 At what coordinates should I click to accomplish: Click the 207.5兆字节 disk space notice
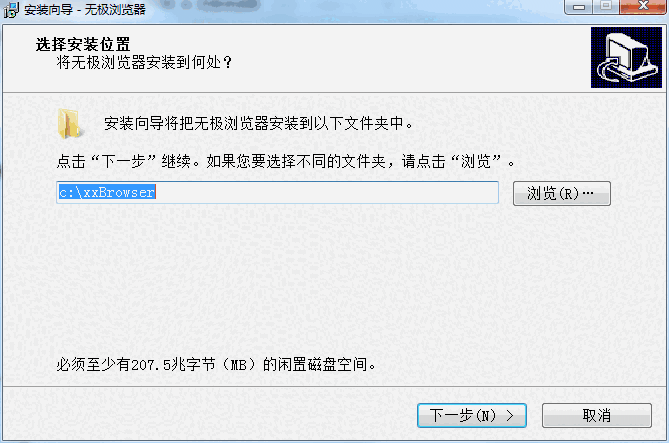click(216, 364)
